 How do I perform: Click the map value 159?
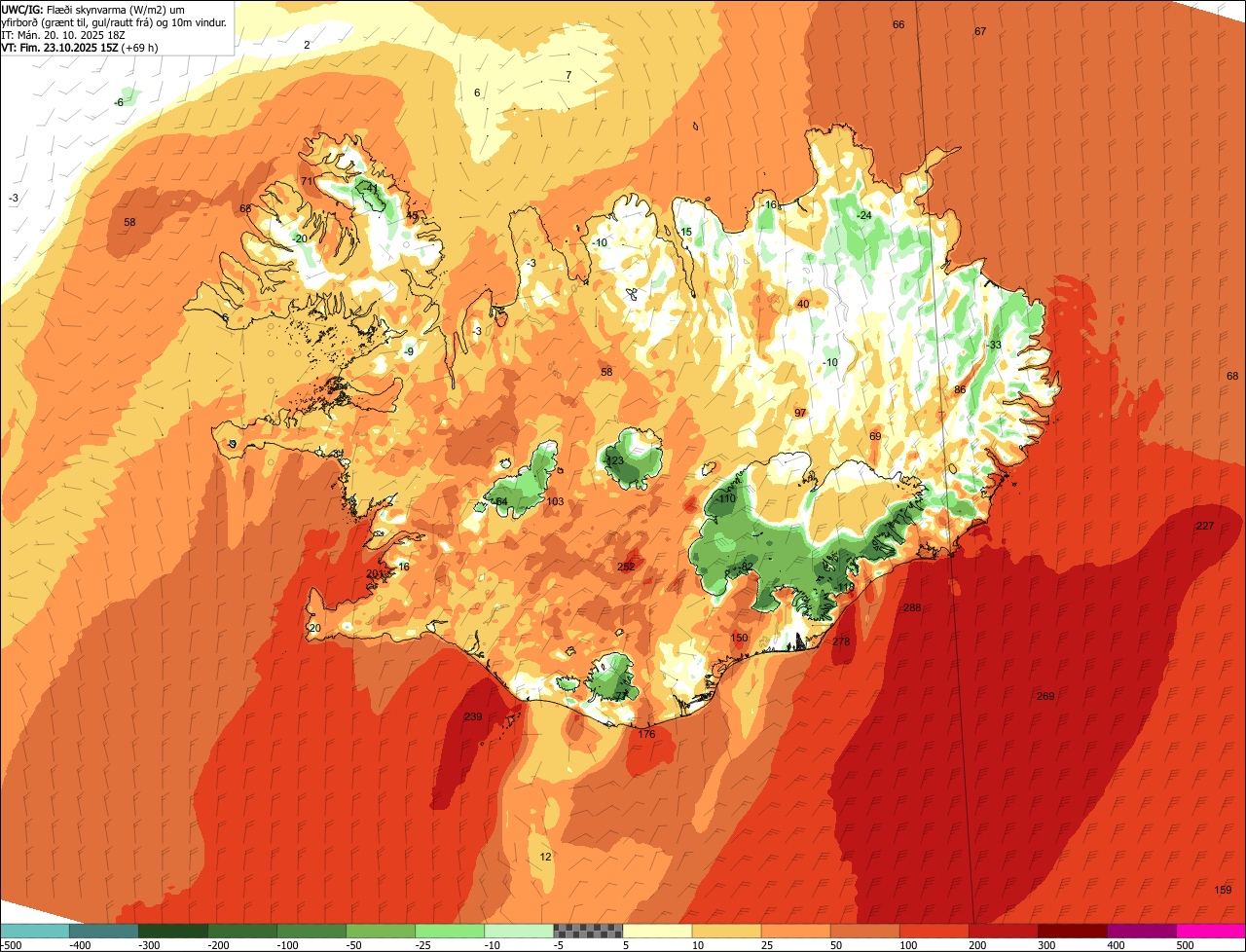(x=1224, y=890)
